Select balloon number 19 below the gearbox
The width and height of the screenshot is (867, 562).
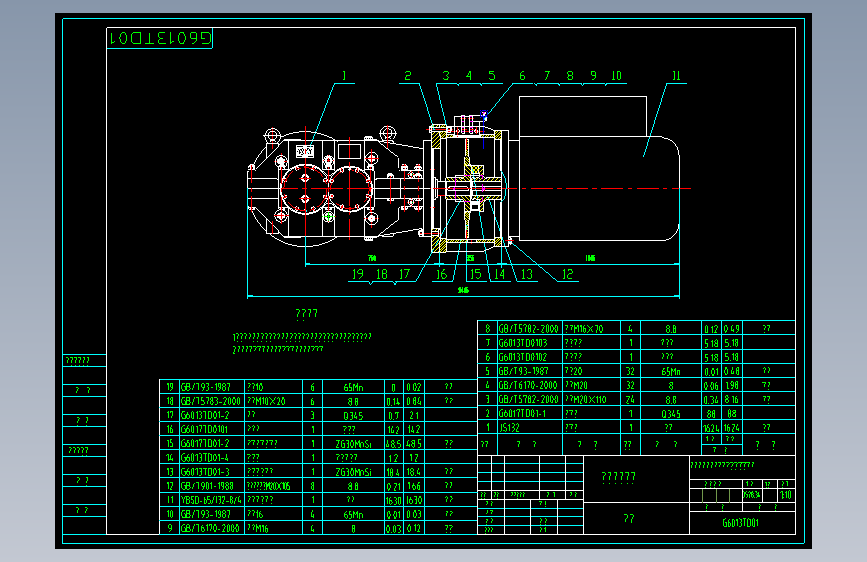pyautogui.click(x=358, y=274)
